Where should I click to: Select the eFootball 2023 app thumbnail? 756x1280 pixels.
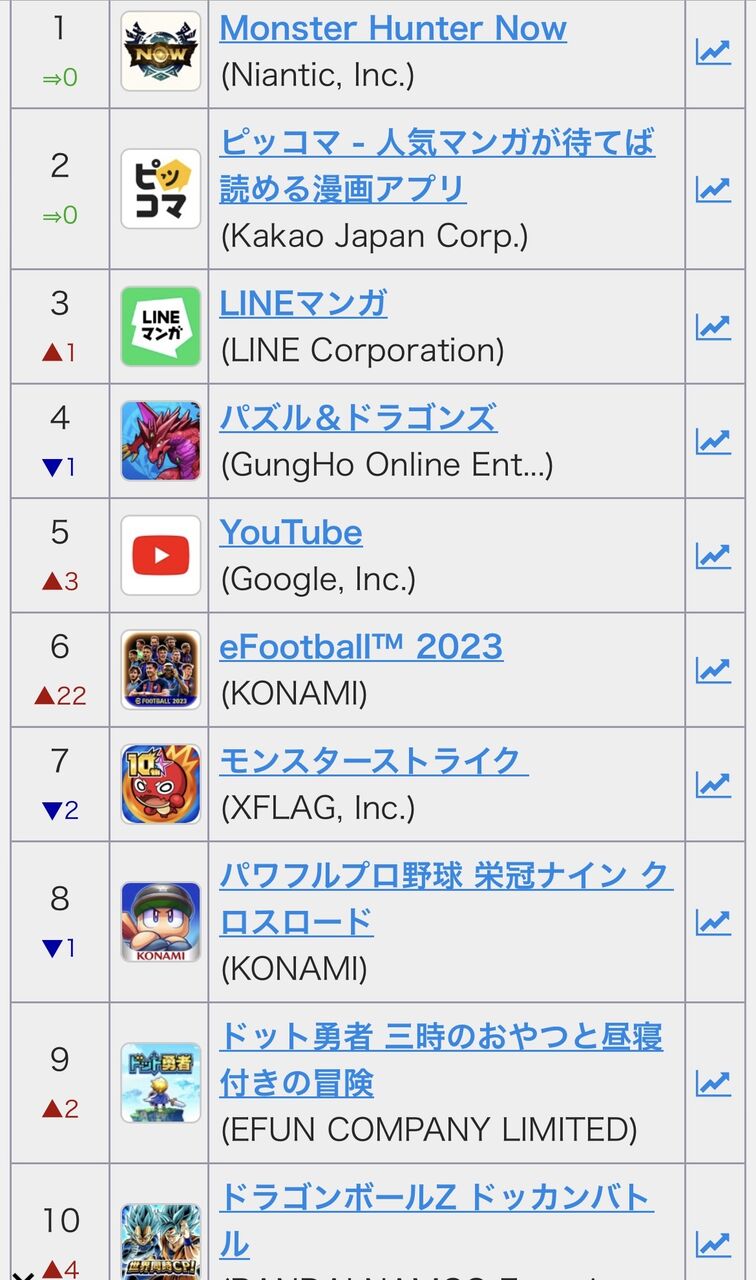coord(161,669)
